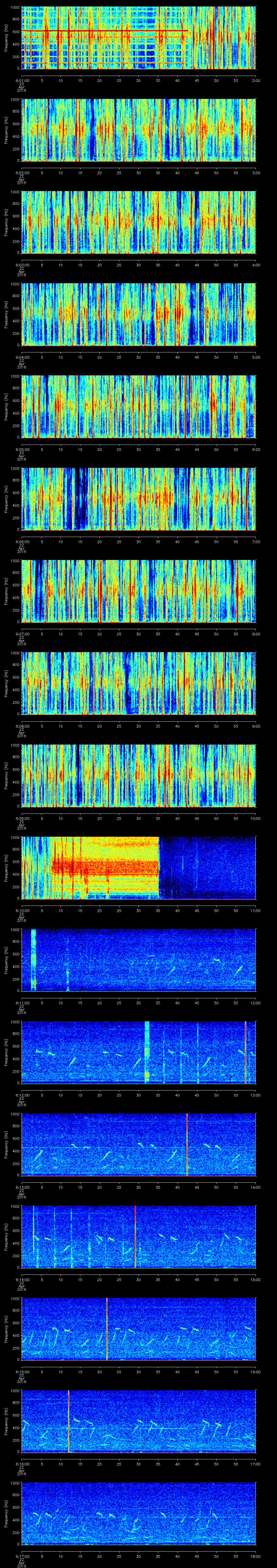Select the spectrogram panel starting at 6:14:00
The height and width of the screenshot is (1568, 277).
point(139,1237)
